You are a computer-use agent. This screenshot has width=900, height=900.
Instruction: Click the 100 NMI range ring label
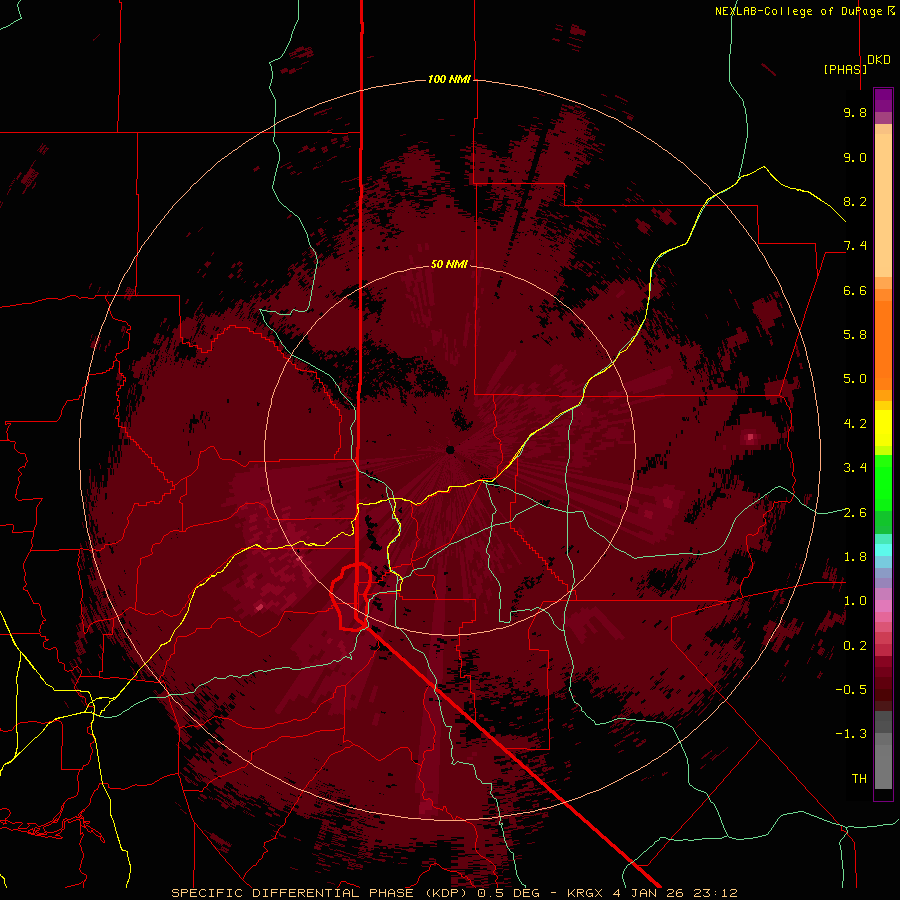[449, 79]
